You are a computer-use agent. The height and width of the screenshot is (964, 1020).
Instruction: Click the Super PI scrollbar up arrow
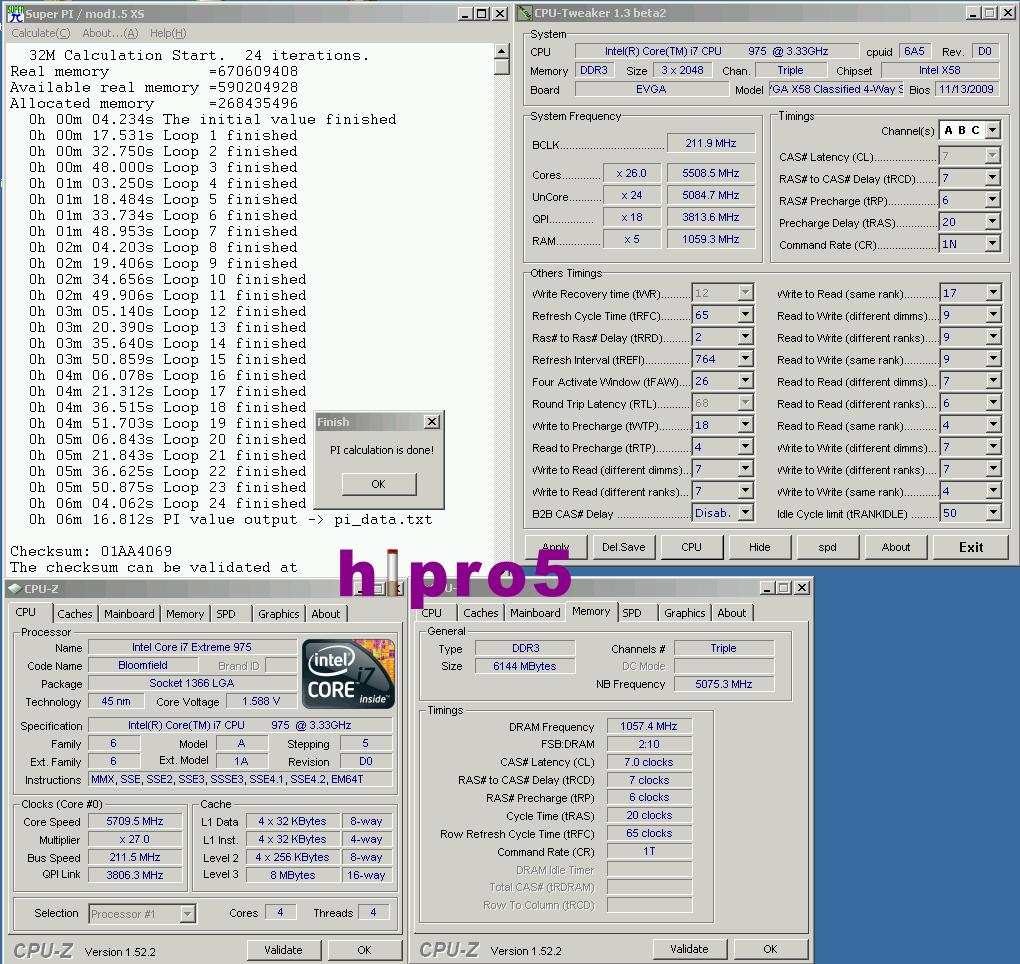tap(502, 51)
